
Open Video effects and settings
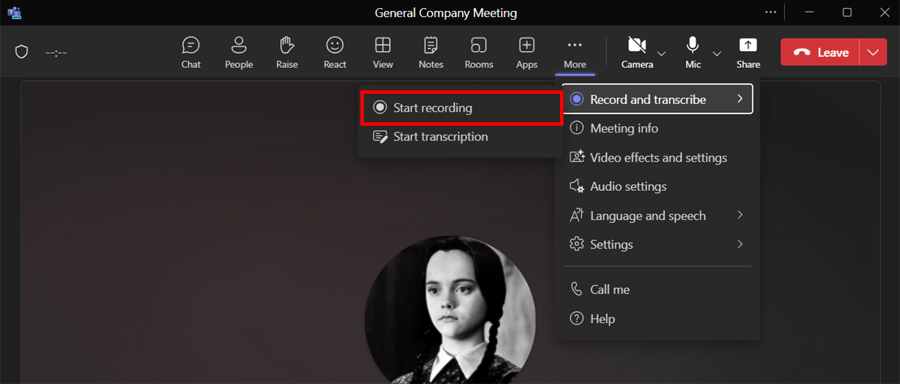click(x=657, y=157)
